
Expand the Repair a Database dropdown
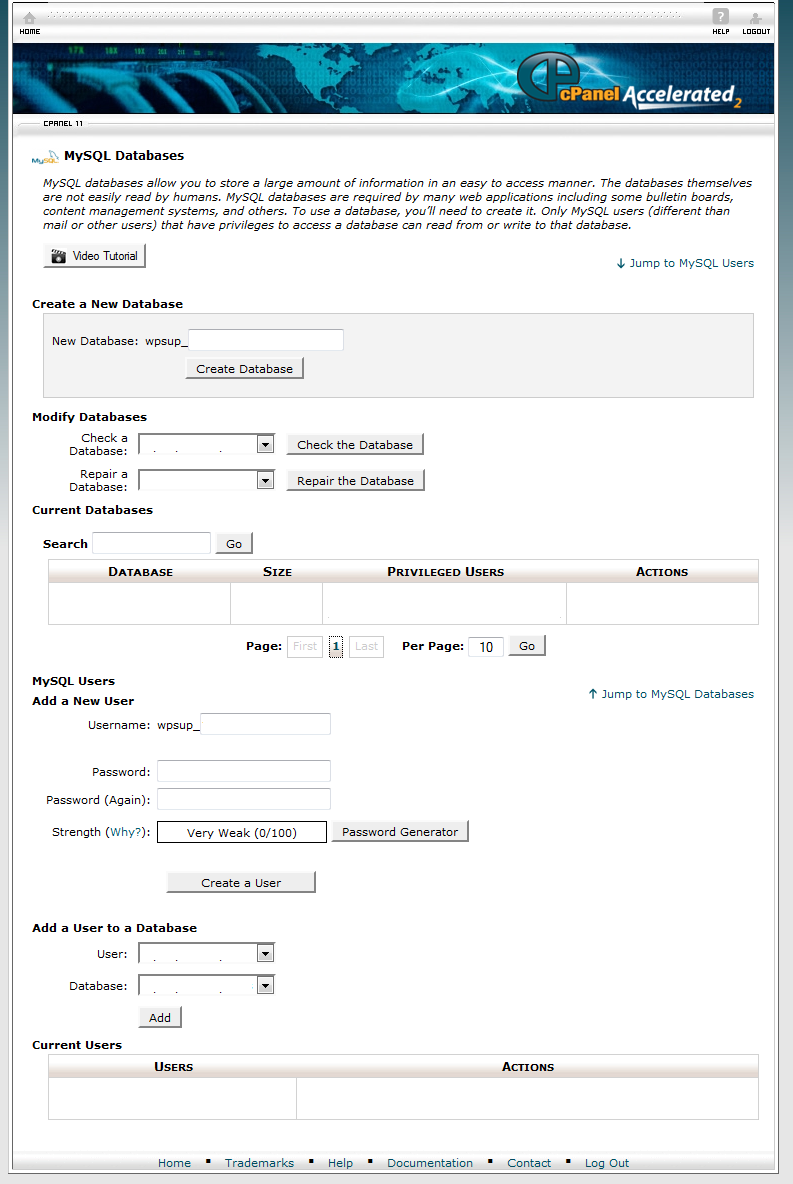[x=265, y=480]
